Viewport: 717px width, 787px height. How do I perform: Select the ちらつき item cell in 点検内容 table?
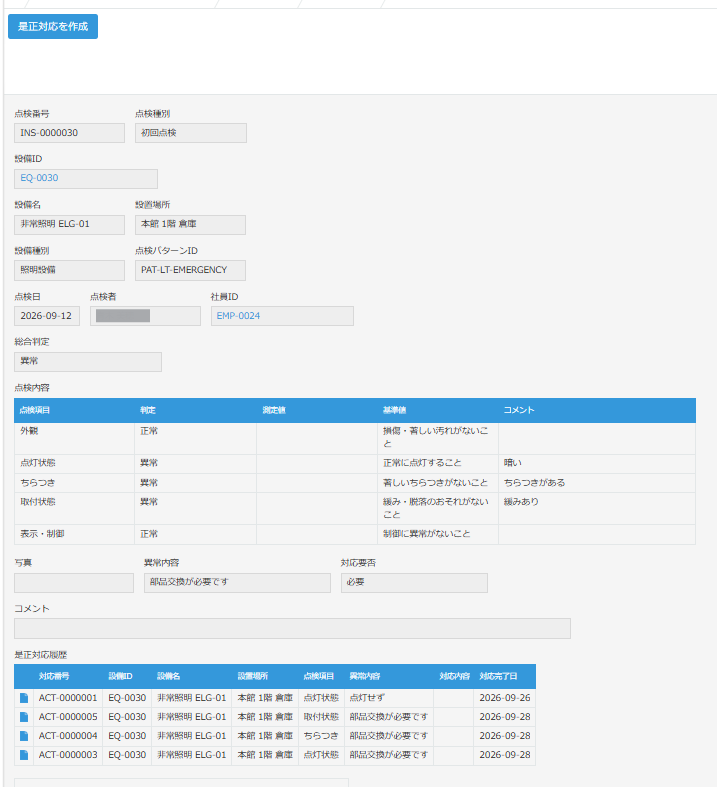point(74,483)
